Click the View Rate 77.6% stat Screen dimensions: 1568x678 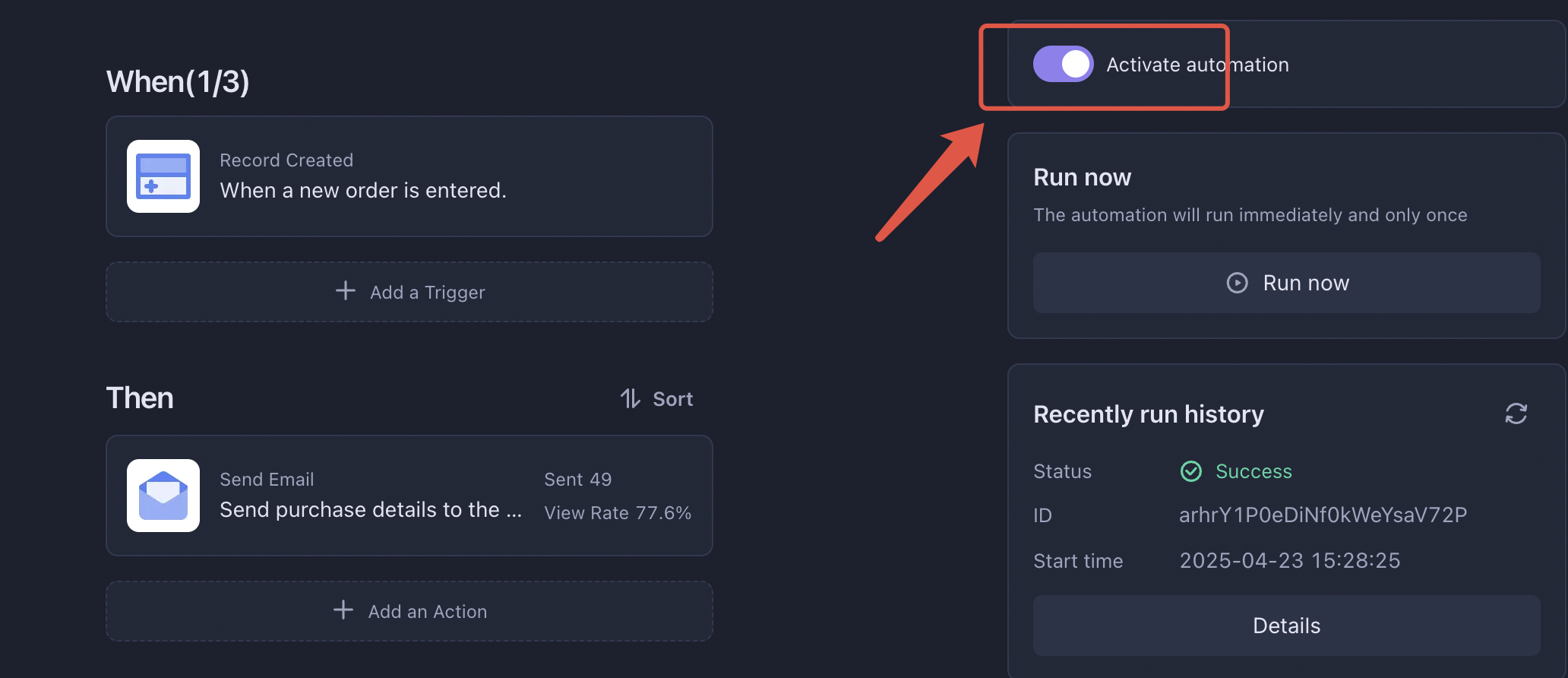(x=618, y=513)
